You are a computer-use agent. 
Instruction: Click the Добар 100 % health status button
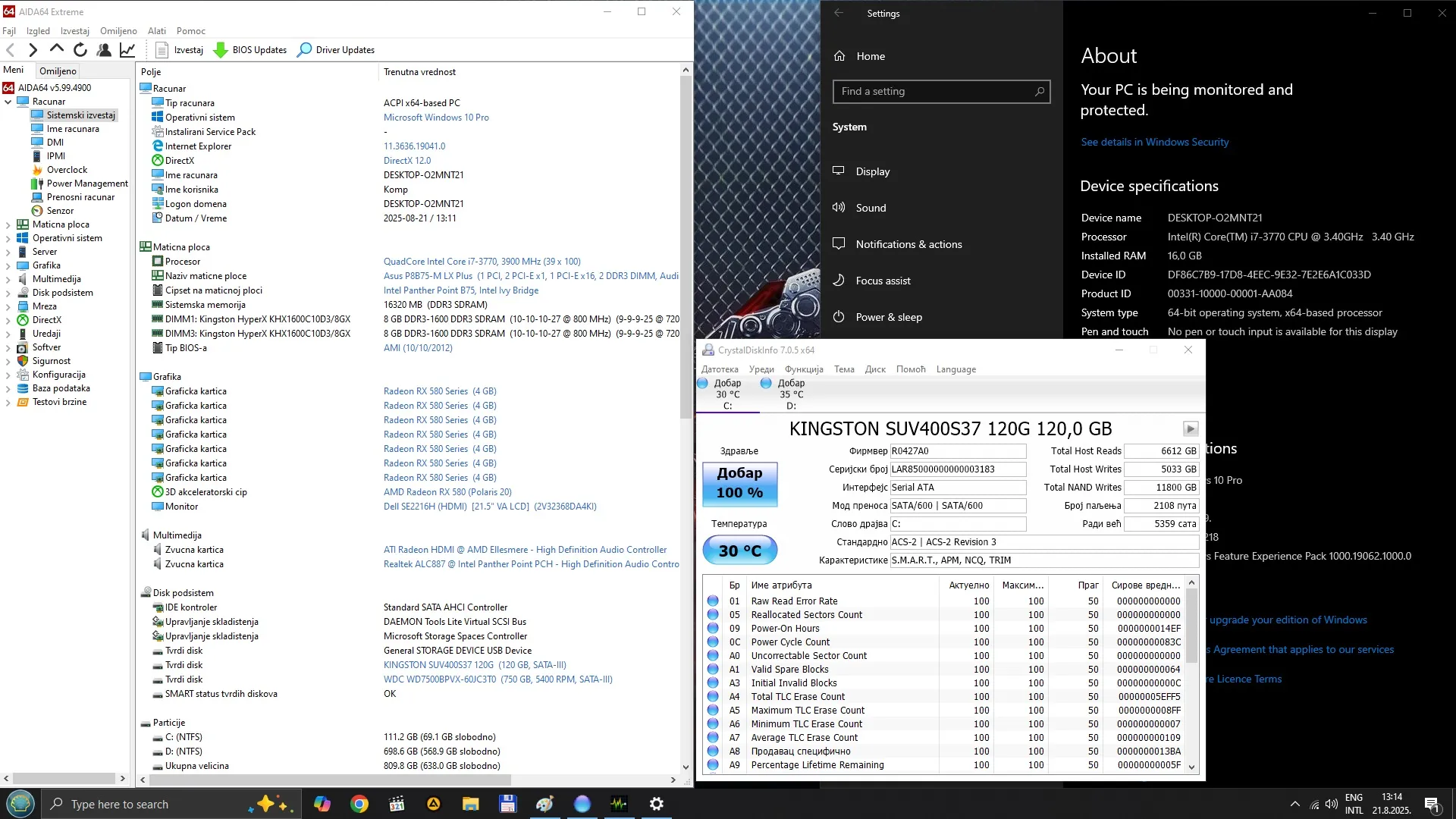point(739,483)
